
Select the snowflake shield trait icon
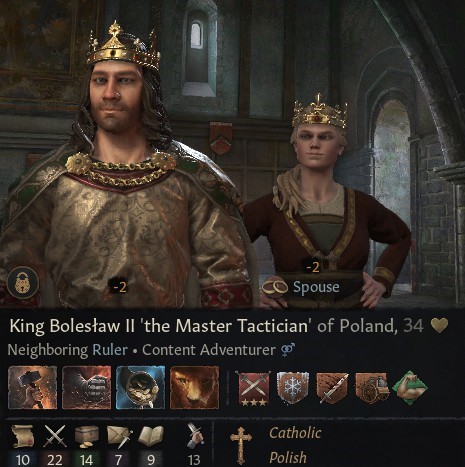pos(293,388)
